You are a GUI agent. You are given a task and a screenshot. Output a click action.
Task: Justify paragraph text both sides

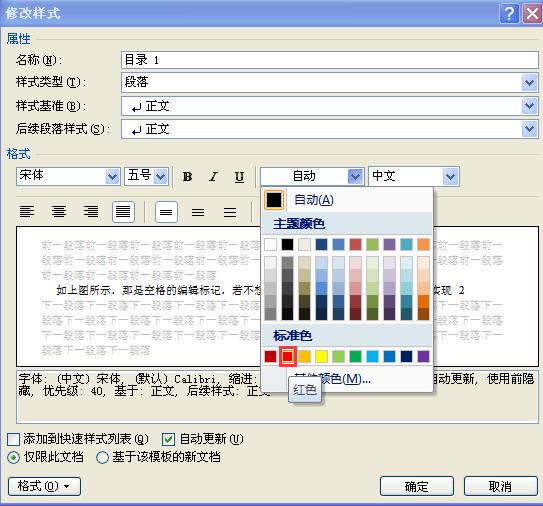pyautogui.click(x=123, y=211)
